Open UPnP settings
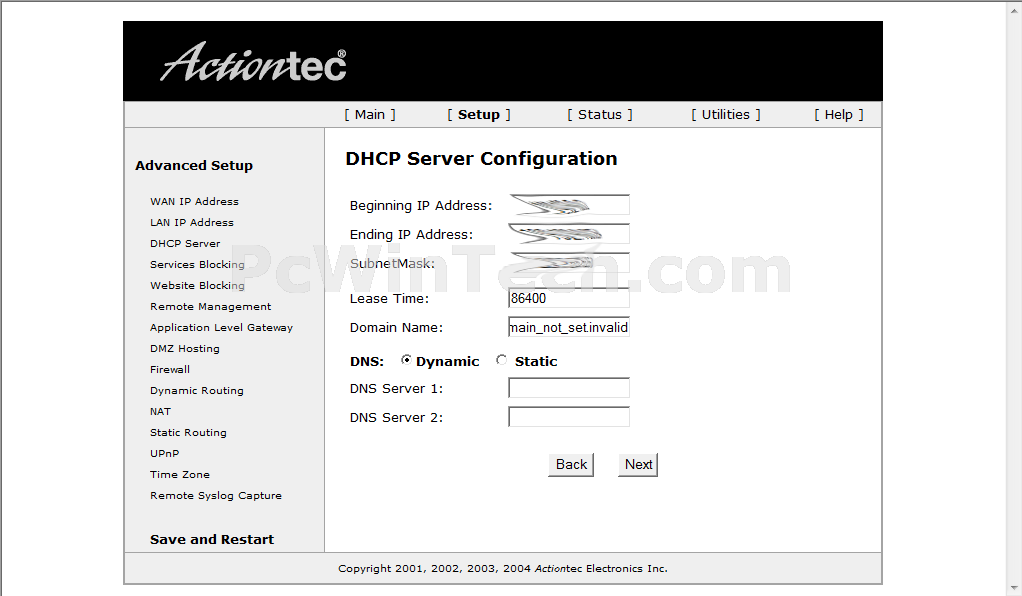This screenshot has width=1022, height=596. coord(164,453)
